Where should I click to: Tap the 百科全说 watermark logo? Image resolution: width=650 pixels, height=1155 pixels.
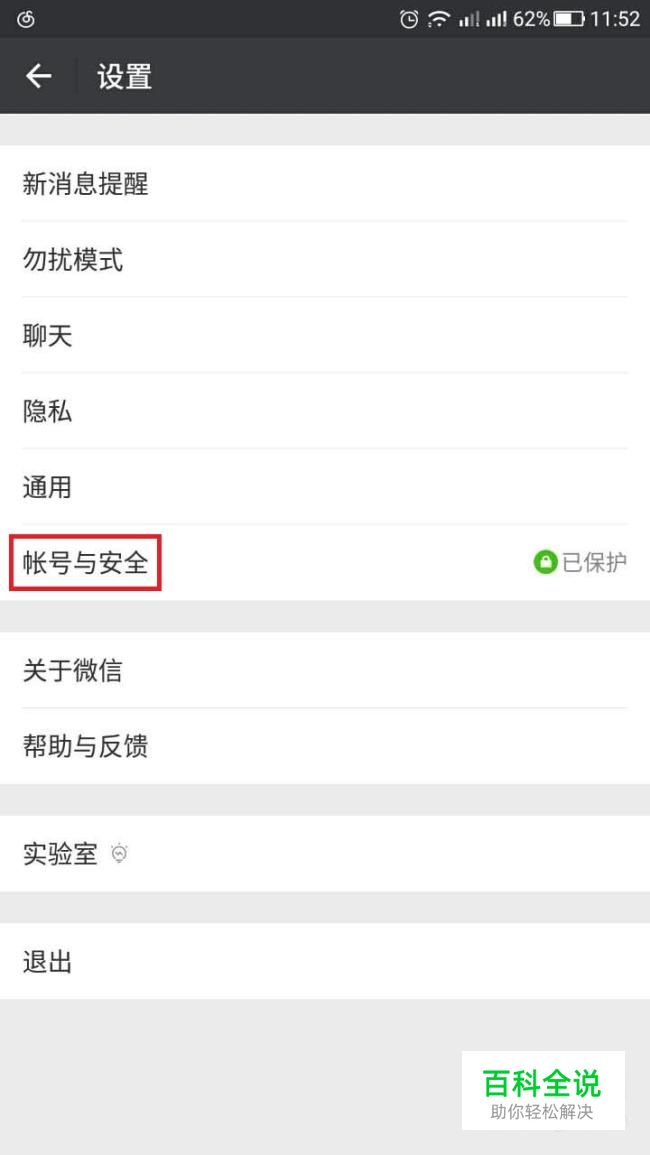(543, 1090)
